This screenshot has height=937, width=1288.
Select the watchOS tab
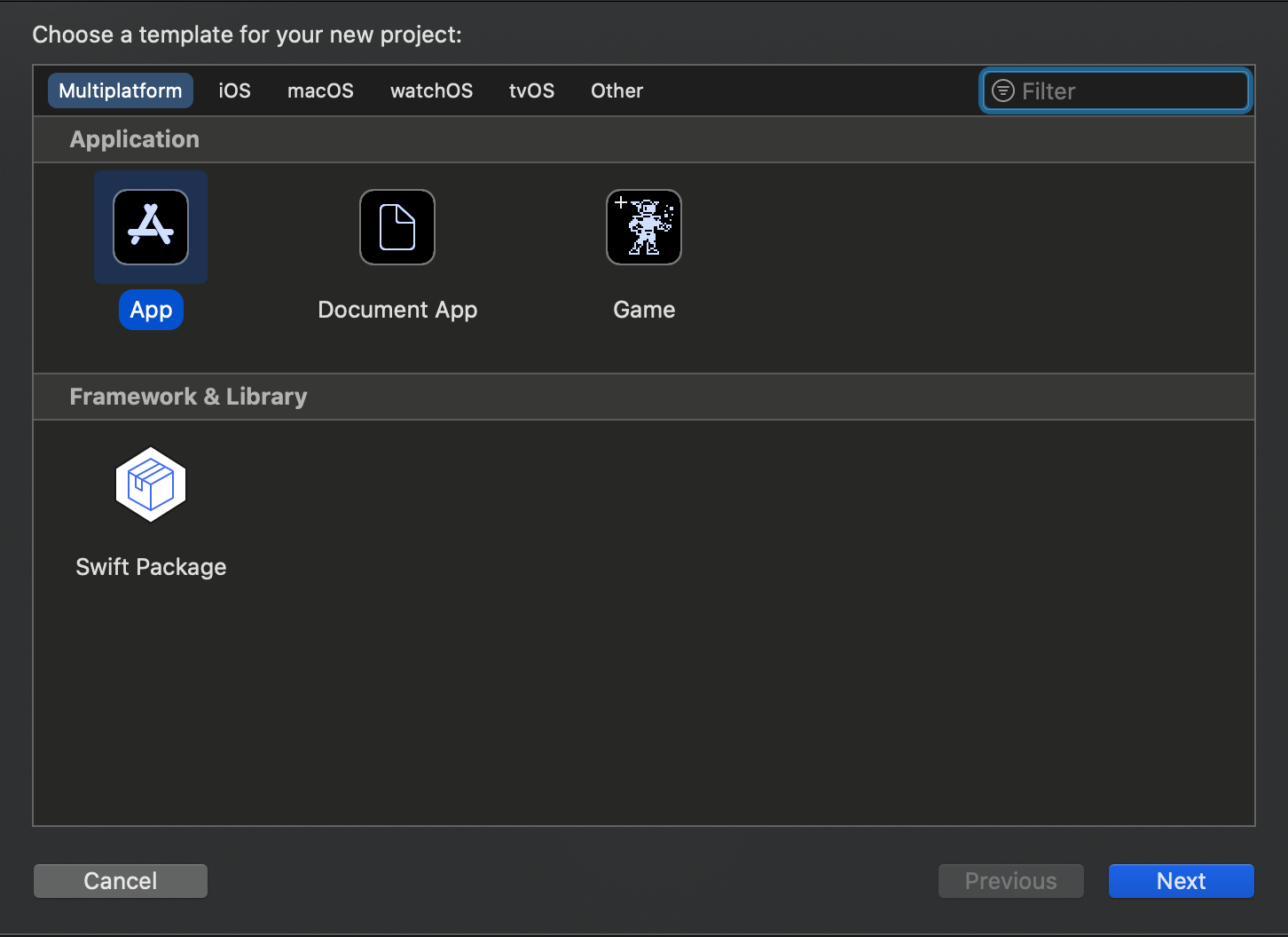(432, 91)
